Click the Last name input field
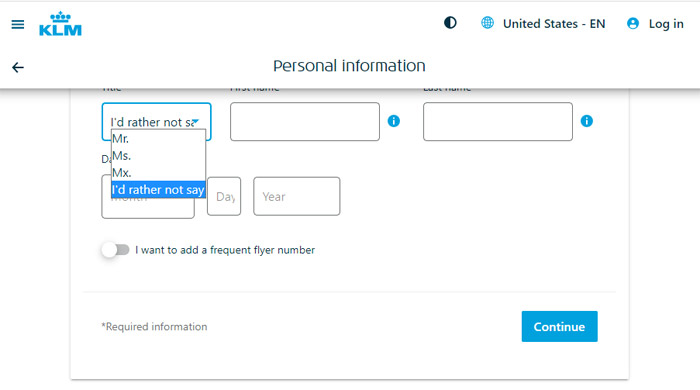This screenshot has width=700, height=390. tap(498, 122)
